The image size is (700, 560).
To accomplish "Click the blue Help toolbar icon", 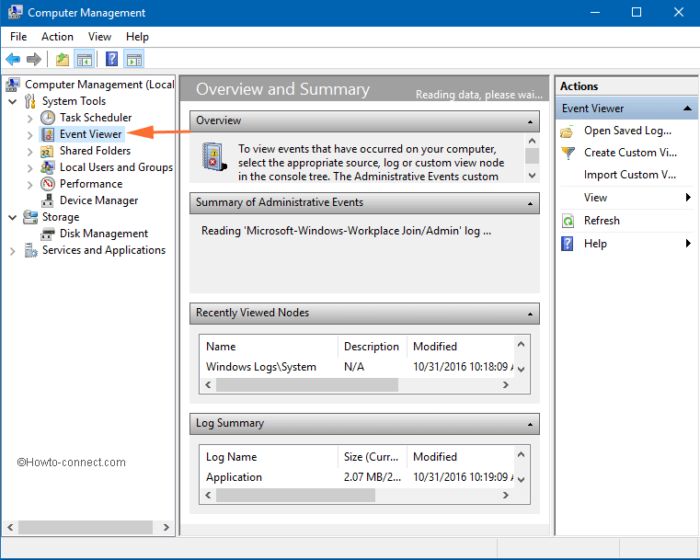I will [111, 60].
